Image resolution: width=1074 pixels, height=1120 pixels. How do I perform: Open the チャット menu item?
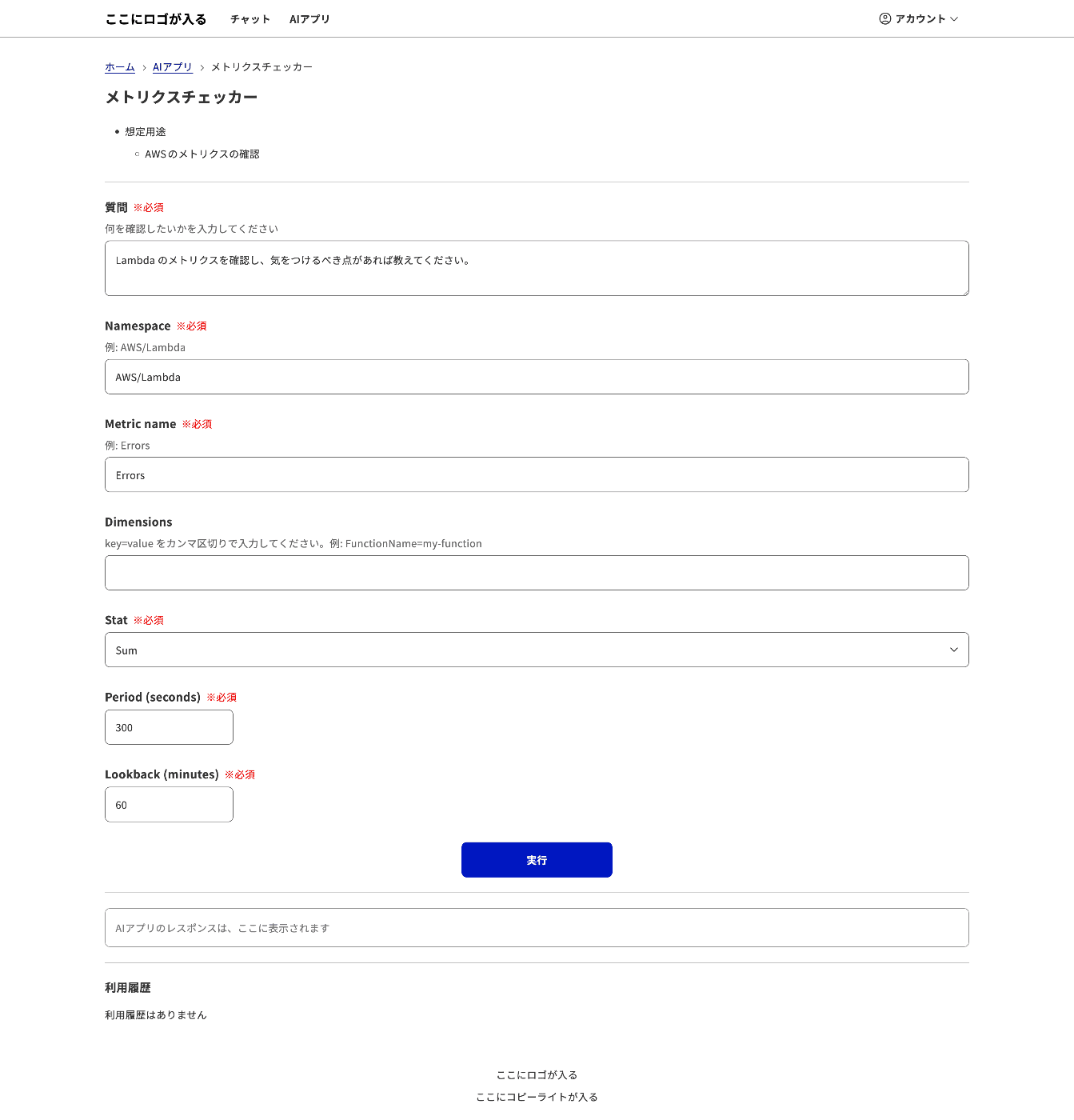pos(250,19)
